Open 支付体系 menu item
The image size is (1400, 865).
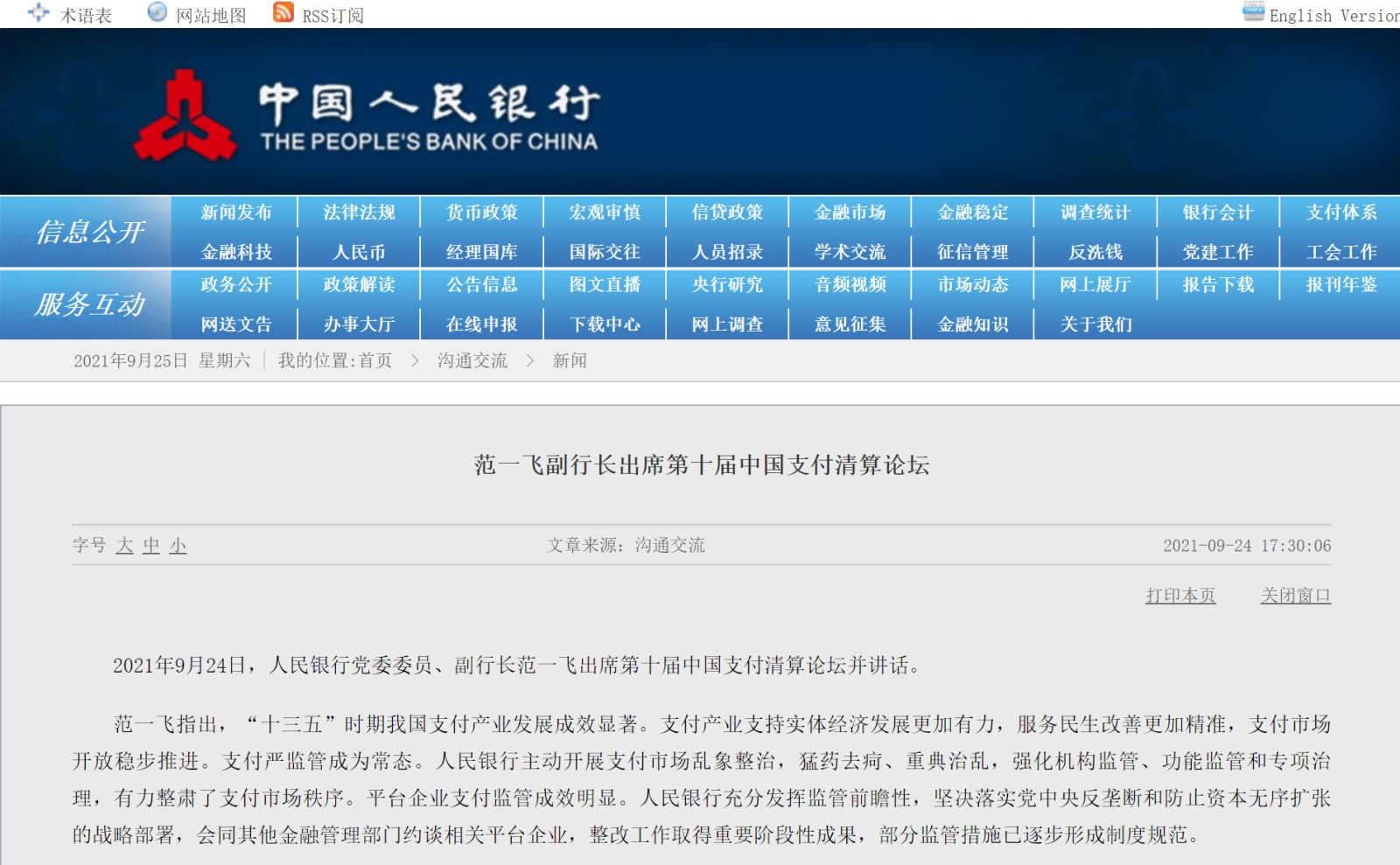coord(1341,213)
